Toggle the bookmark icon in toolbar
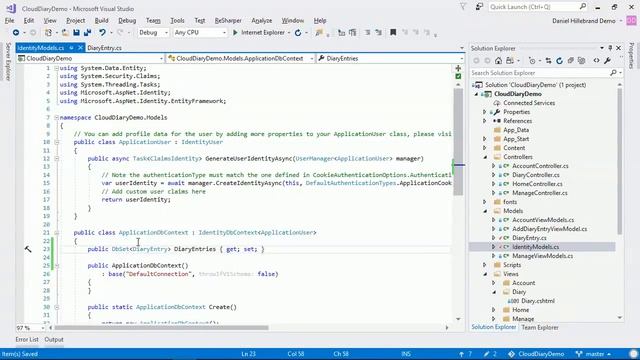 (x=393, y=33)
